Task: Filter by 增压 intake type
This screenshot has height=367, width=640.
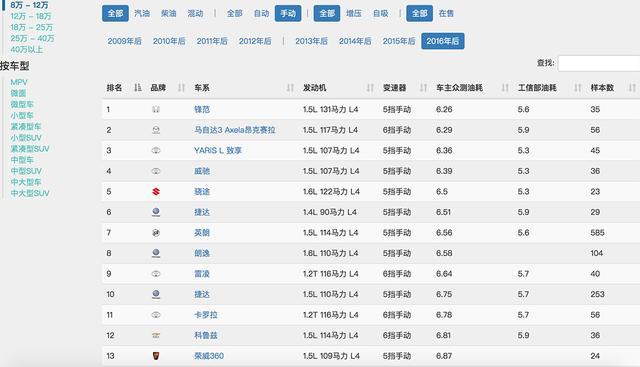Action: tap(353, 13)
